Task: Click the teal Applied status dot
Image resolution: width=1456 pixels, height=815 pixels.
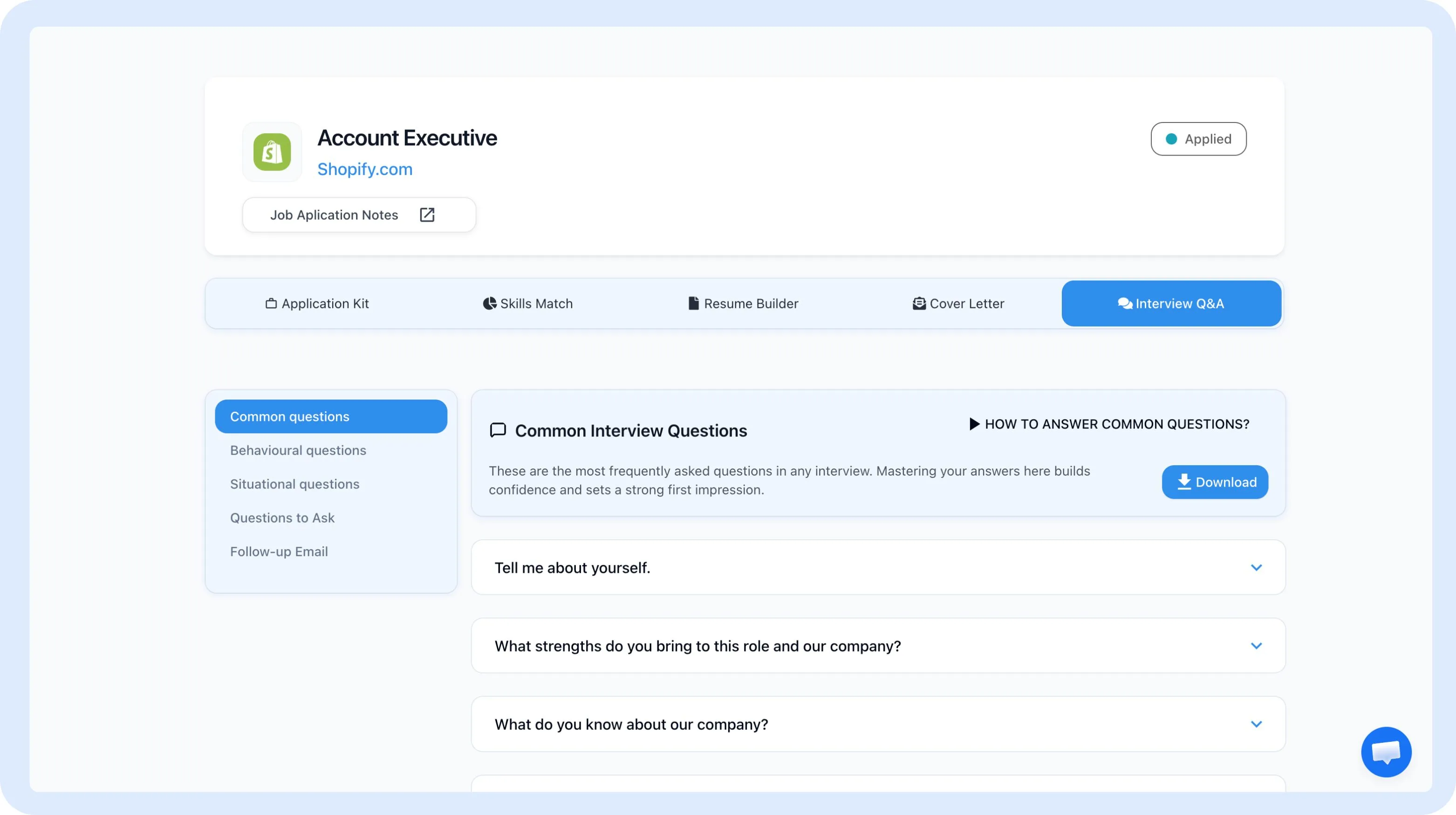Action: click(x=1172, y=138)
